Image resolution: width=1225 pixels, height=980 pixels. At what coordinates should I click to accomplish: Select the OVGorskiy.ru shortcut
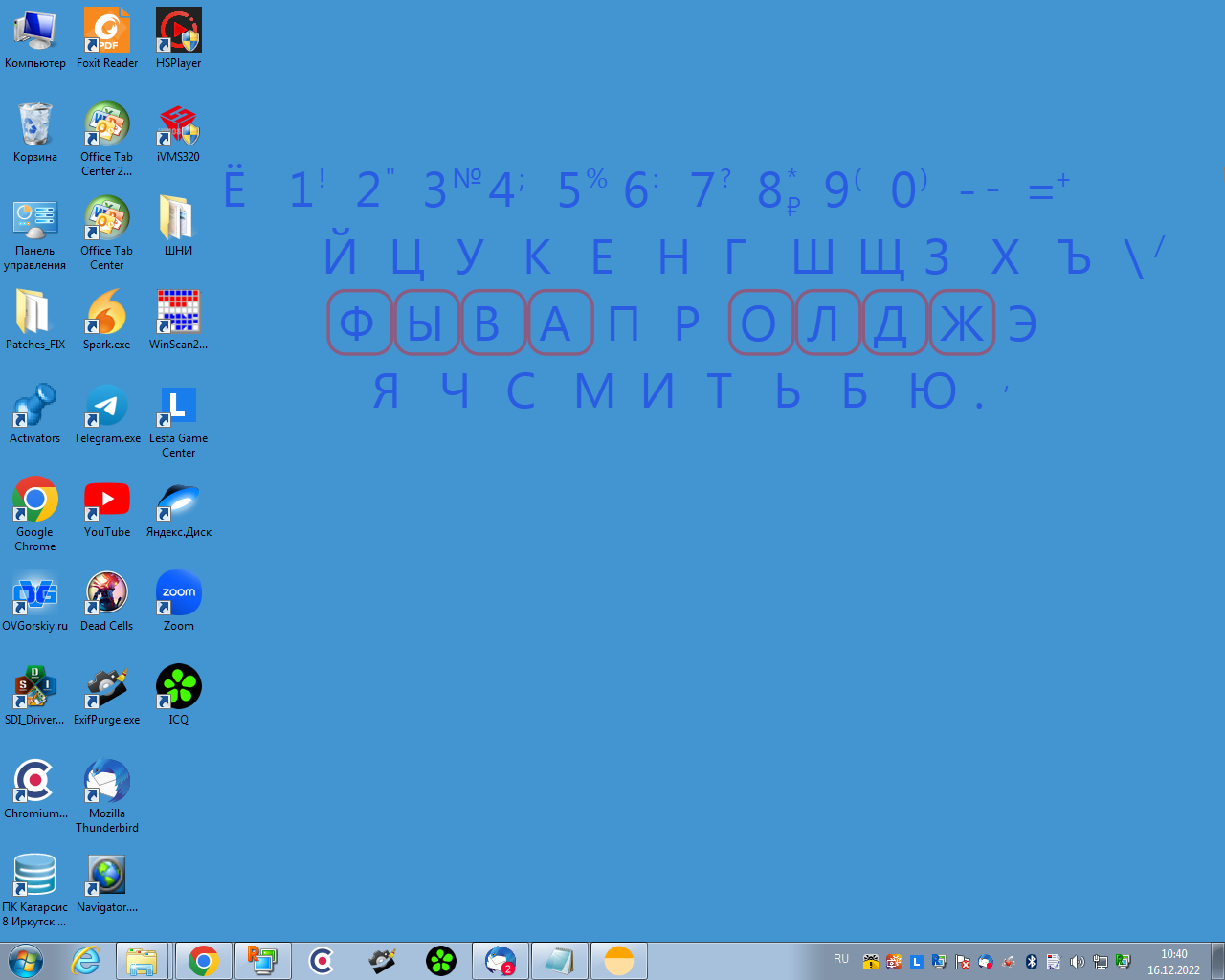35,602
